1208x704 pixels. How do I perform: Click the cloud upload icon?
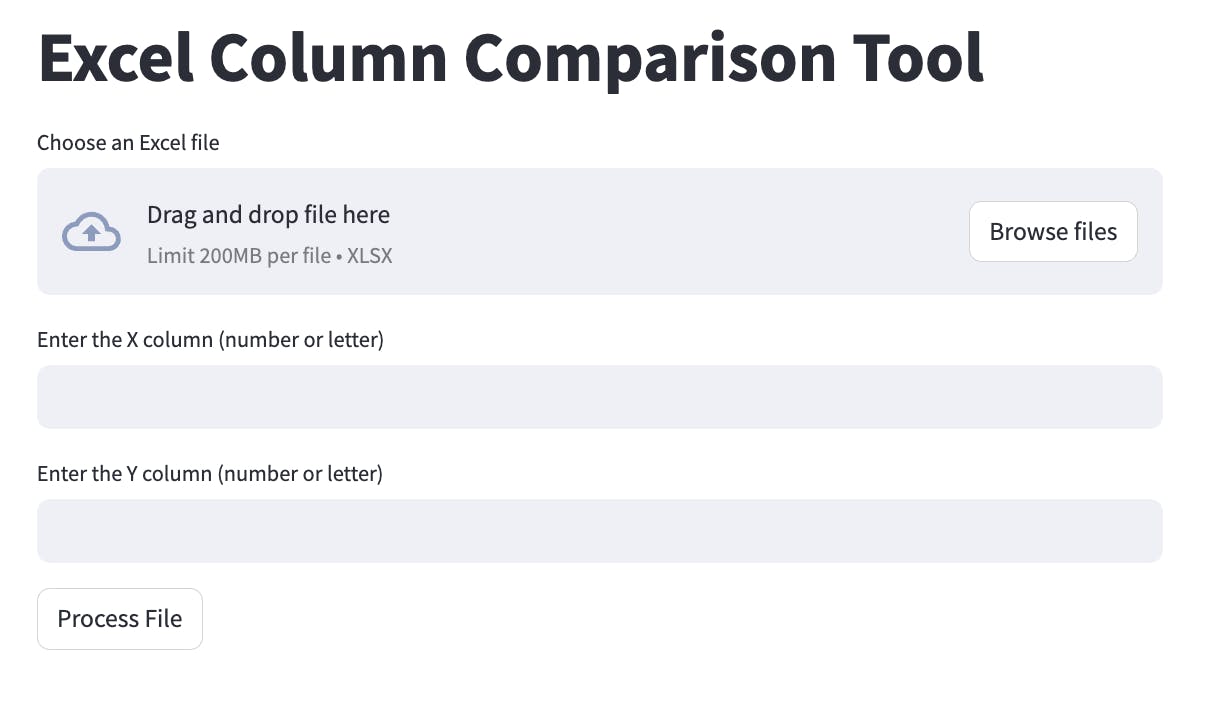91,232
